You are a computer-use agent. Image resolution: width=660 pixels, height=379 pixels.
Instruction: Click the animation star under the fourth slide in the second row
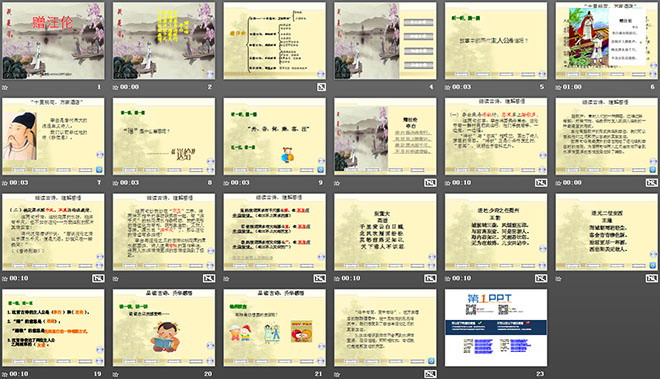(337, 183)
